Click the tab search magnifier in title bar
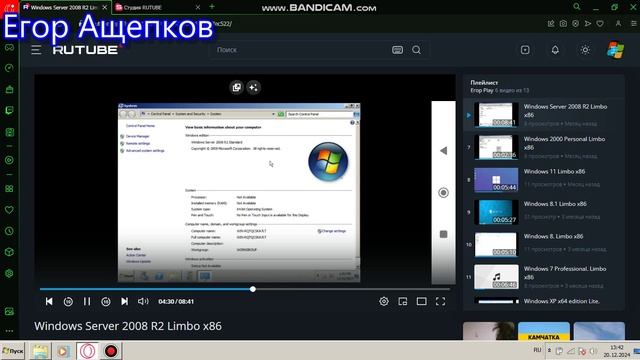 coord(577,7)
